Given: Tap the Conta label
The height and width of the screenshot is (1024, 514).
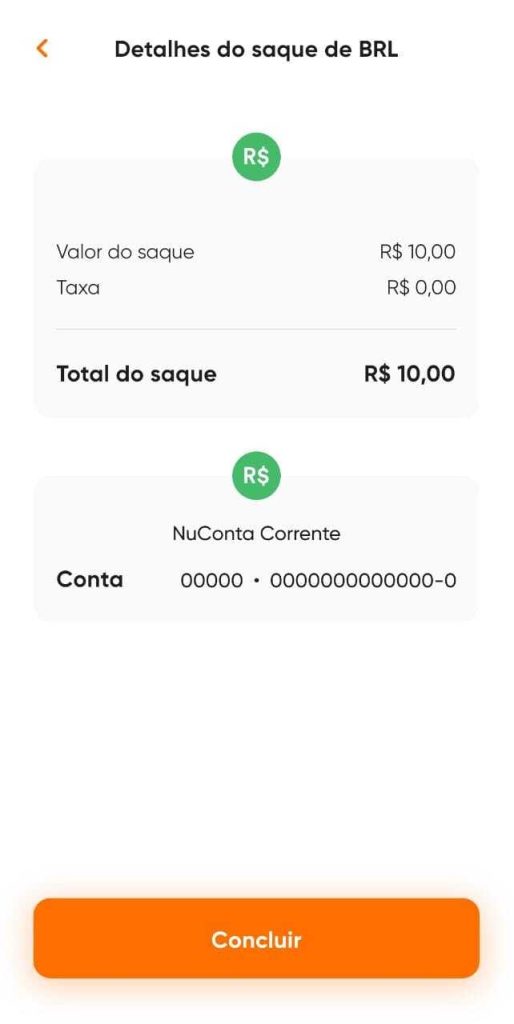Looking at the screenshot, I should point(89,579).
